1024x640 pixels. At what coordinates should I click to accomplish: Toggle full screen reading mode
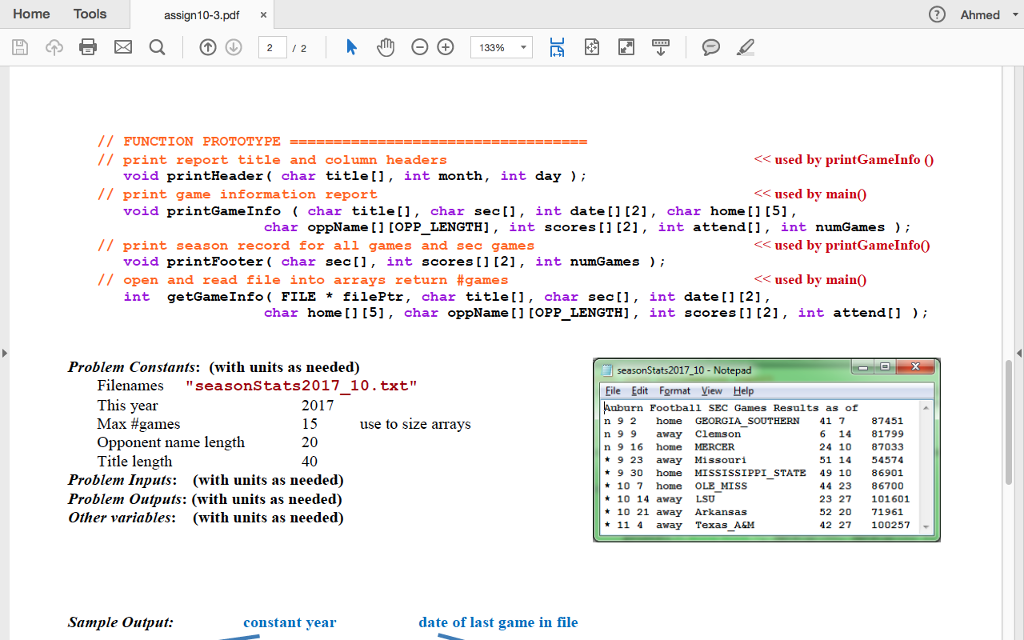point(627,46)
